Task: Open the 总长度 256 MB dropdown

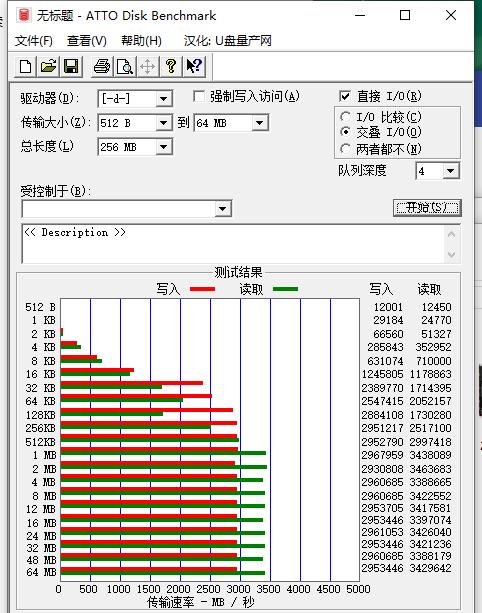Action: (x=164, y=147)
